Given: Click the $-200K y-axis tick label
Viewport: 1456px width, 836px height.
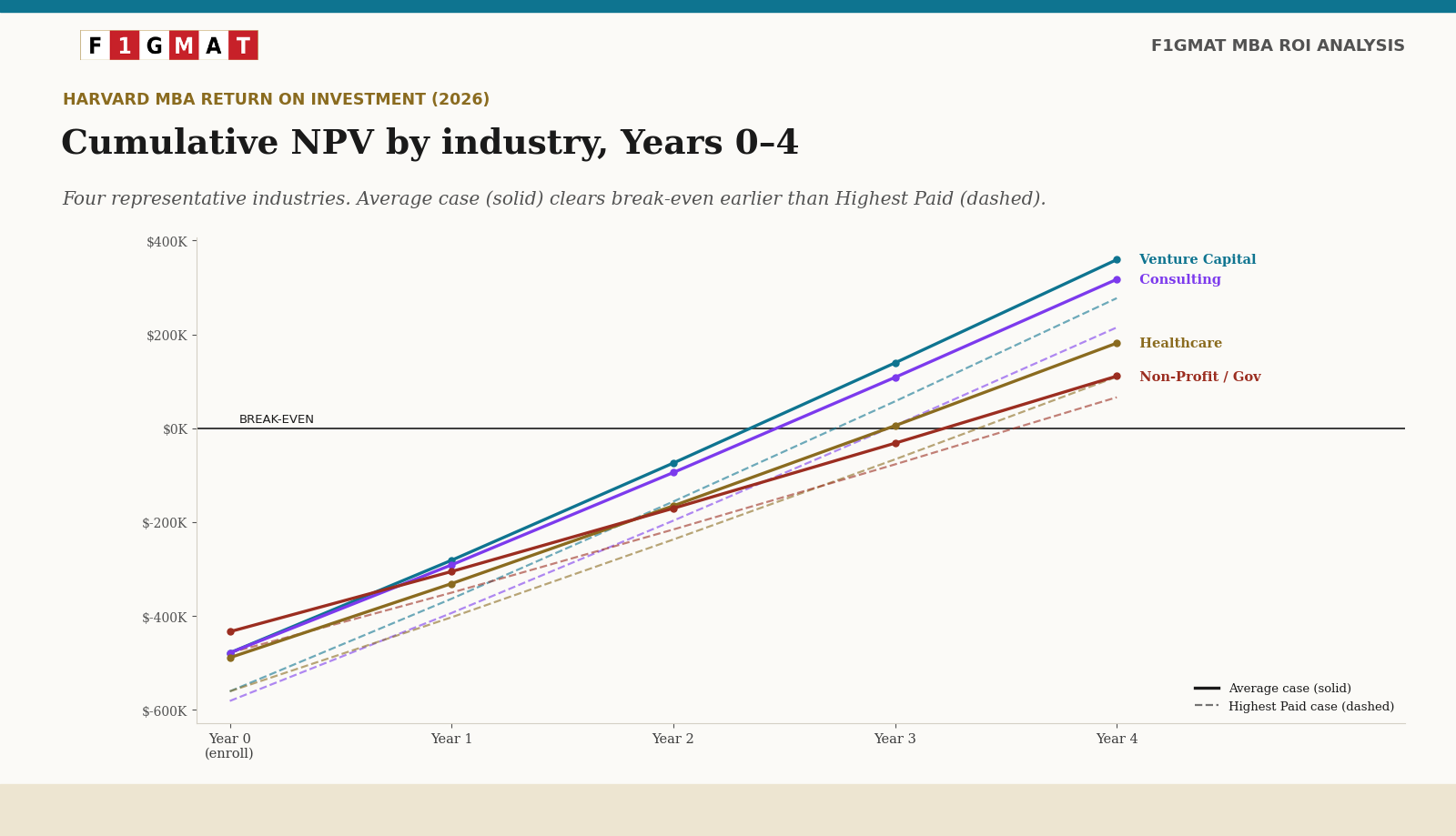Looking at the screenshot, I should pyautogui.click(x=165, y=523).
